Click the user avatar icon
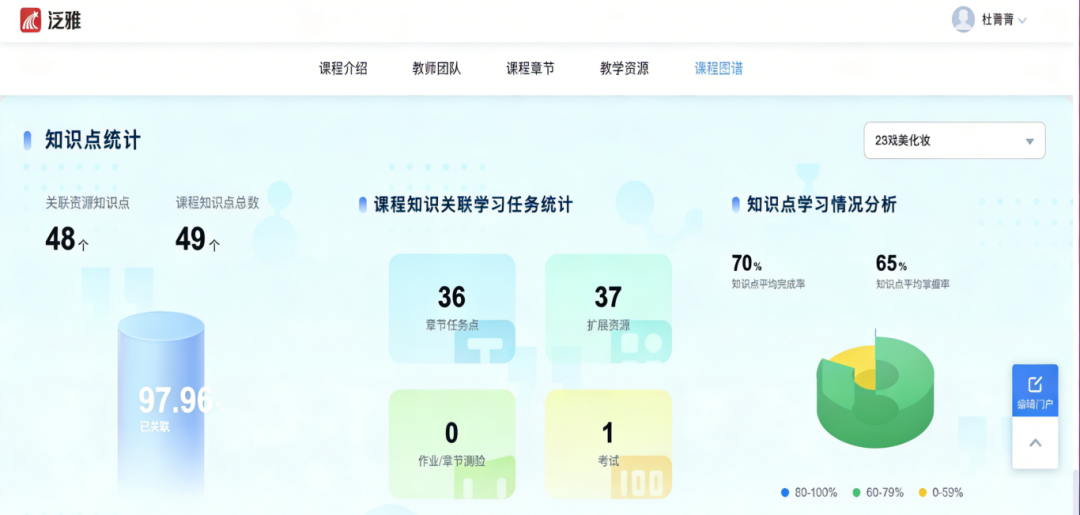 [x=963, y=19]
